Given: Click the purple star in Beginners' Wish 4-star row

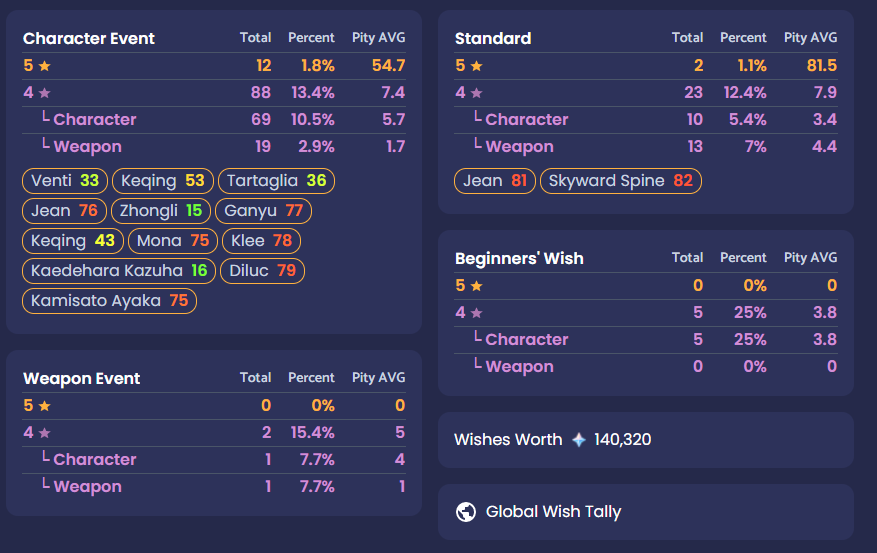Looking at the screenshot, I should (x=477, y=313).
